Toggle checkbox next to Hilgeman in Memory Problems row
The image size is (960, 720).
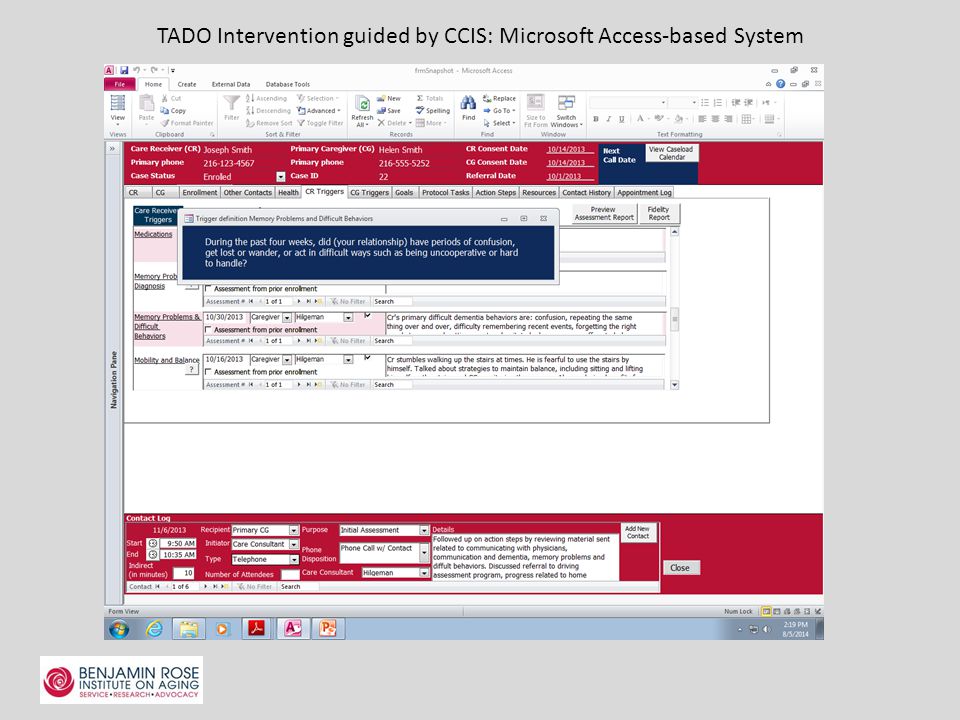[367, 315]
